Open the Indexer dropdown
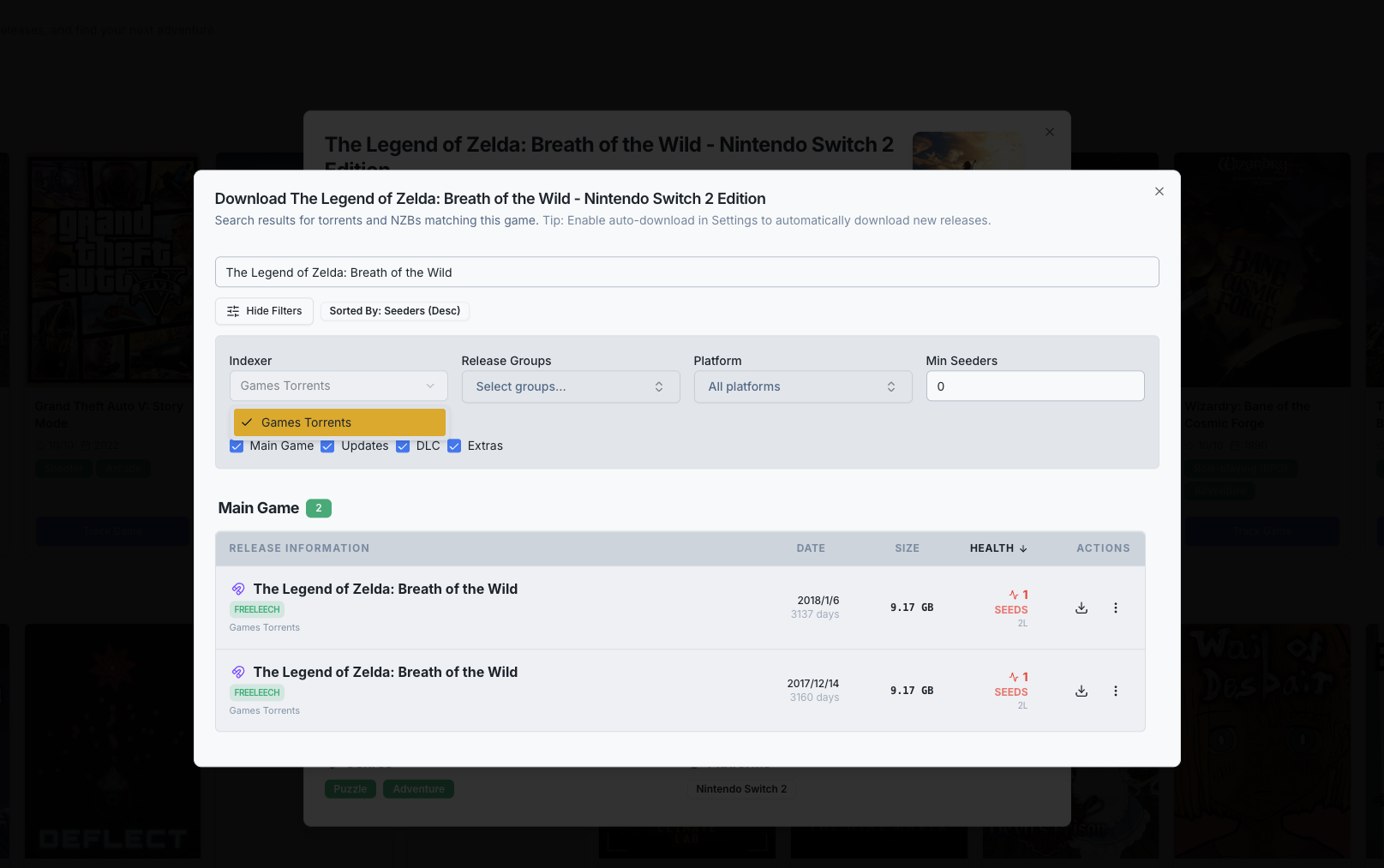The width and height of the screenshot is (1384, 868). pyautogui.click(x=339, y=386)
